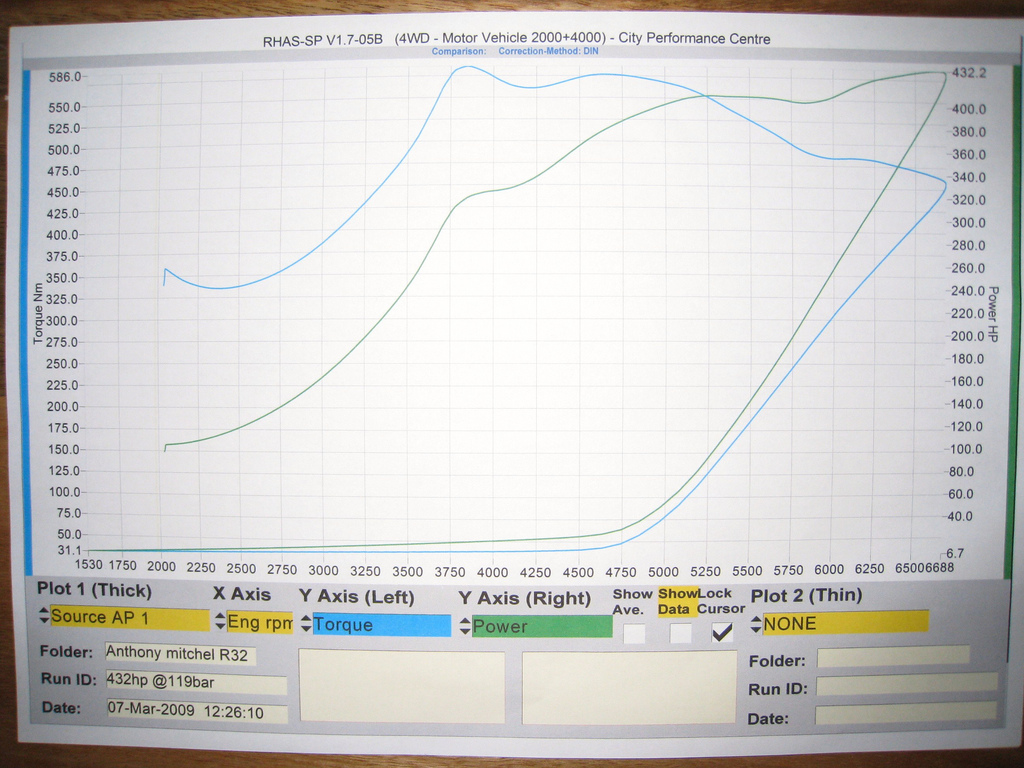Toggle the Show Ave. checkbox
This screenshot has width=1024, height=768.
(634, 633)
